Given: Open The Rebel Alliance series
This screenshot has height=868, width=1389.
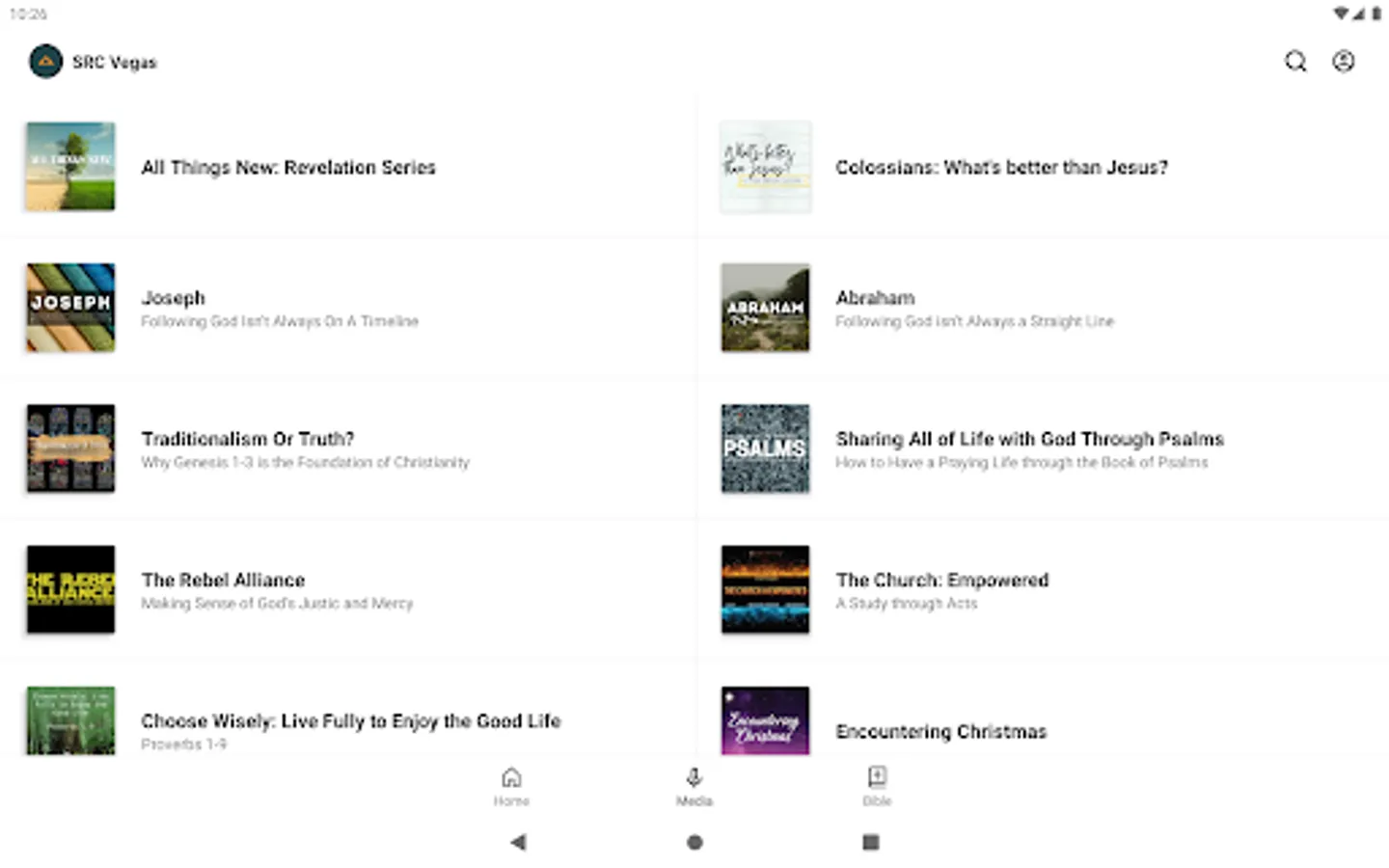Looking at the screenshot, I should point(223,581).
